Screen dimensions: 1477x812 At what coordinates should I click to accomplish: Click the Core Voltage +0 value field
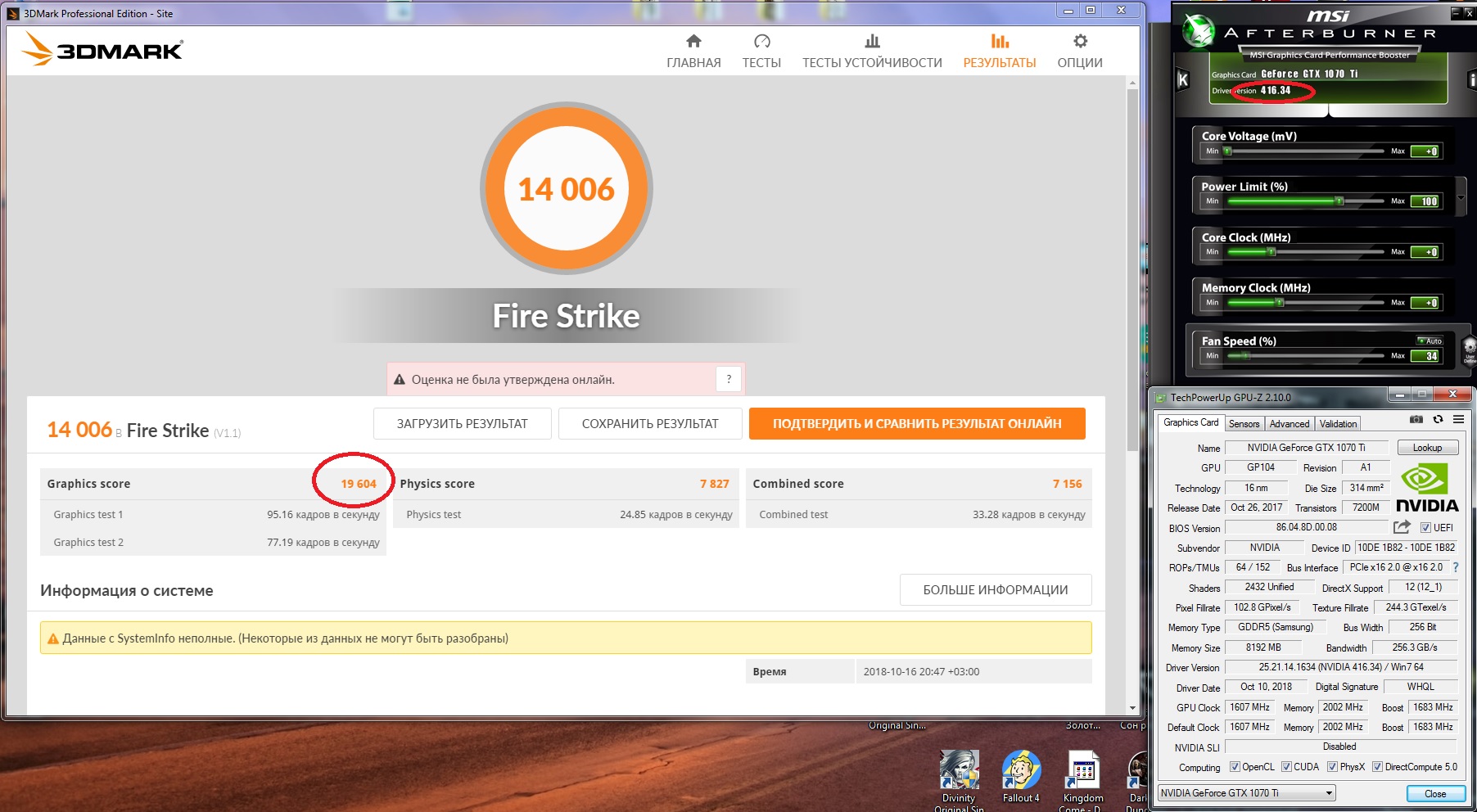pos(1425,151)
